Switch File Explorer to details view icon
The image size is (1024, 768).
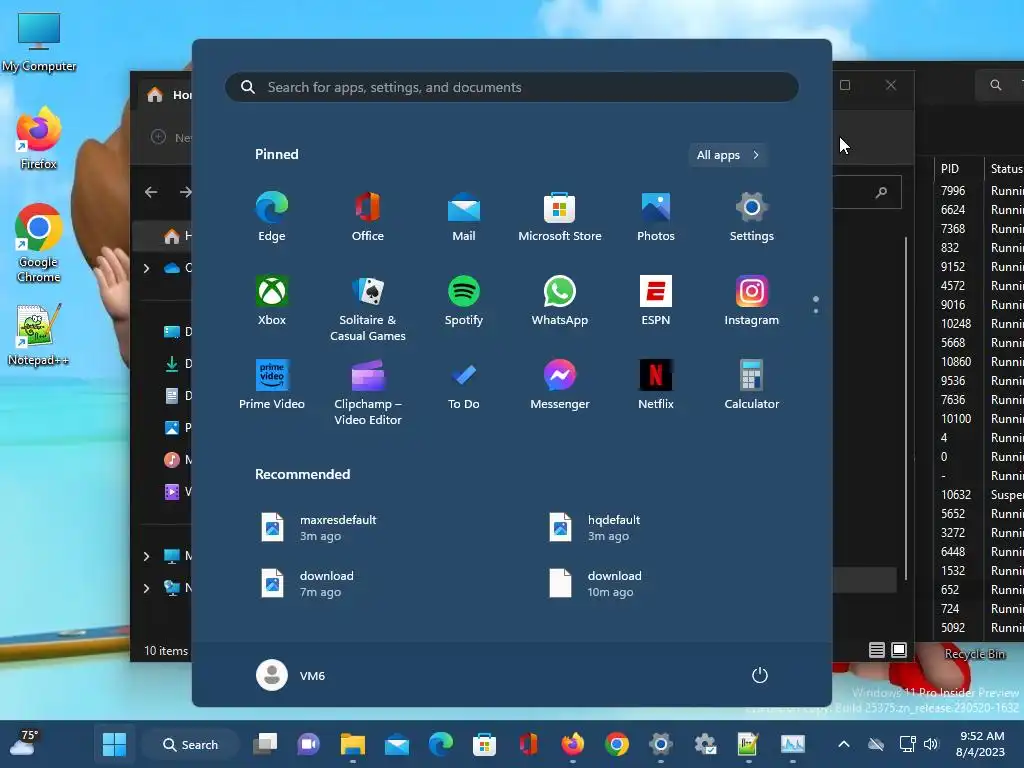pyautogui.click(x=876, y=650)
